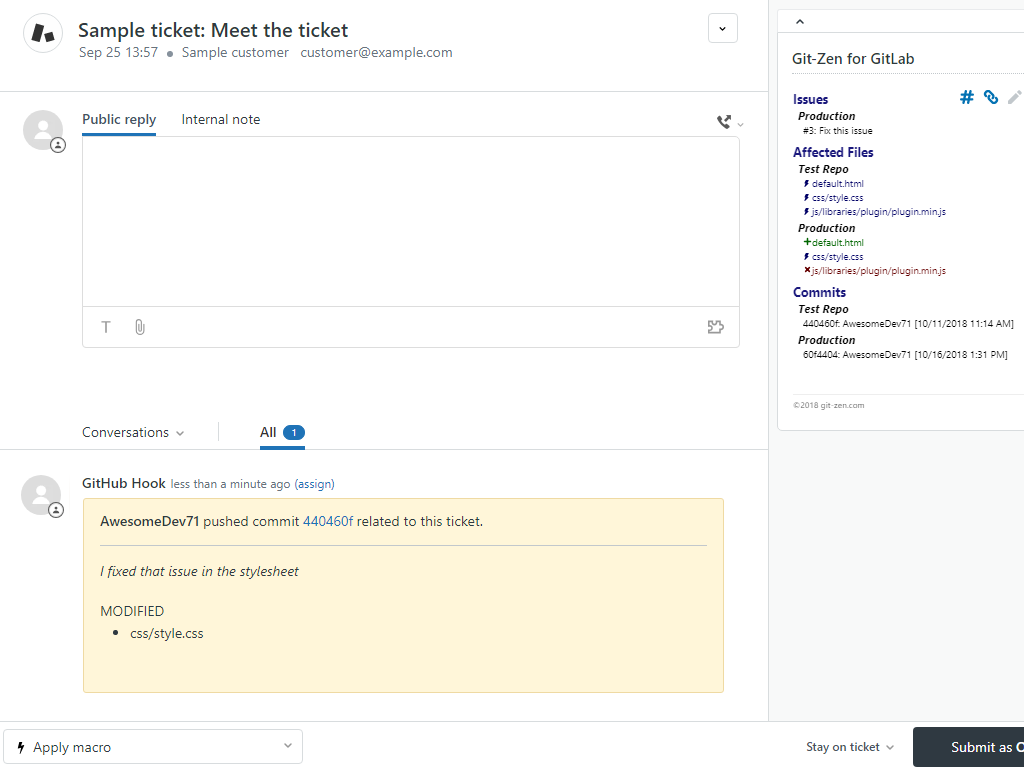
Task: Switch to the Internal note tab
Action: coord(220,119)
